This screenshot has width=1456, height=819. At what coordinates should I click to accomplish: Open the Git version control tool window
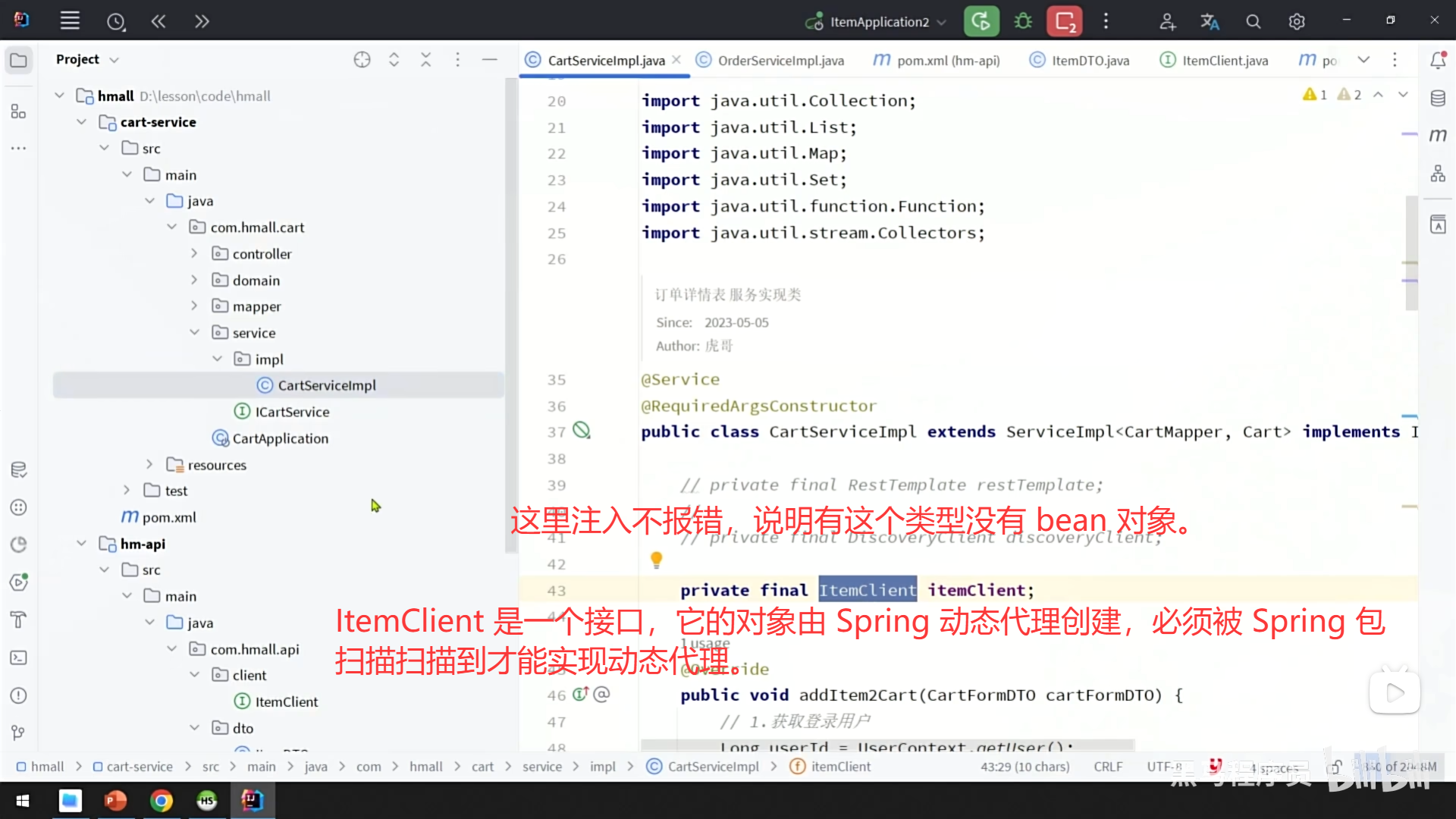19,733
